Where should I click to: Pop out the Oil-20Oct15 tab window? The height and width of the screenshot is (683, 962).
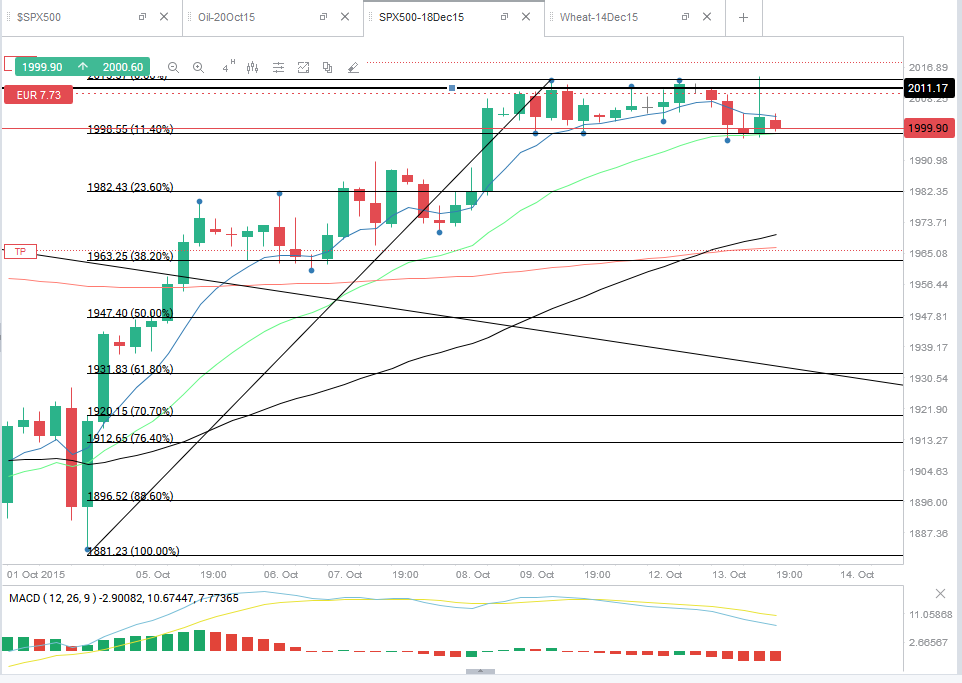pyautogui.click(x=323, y=17)
